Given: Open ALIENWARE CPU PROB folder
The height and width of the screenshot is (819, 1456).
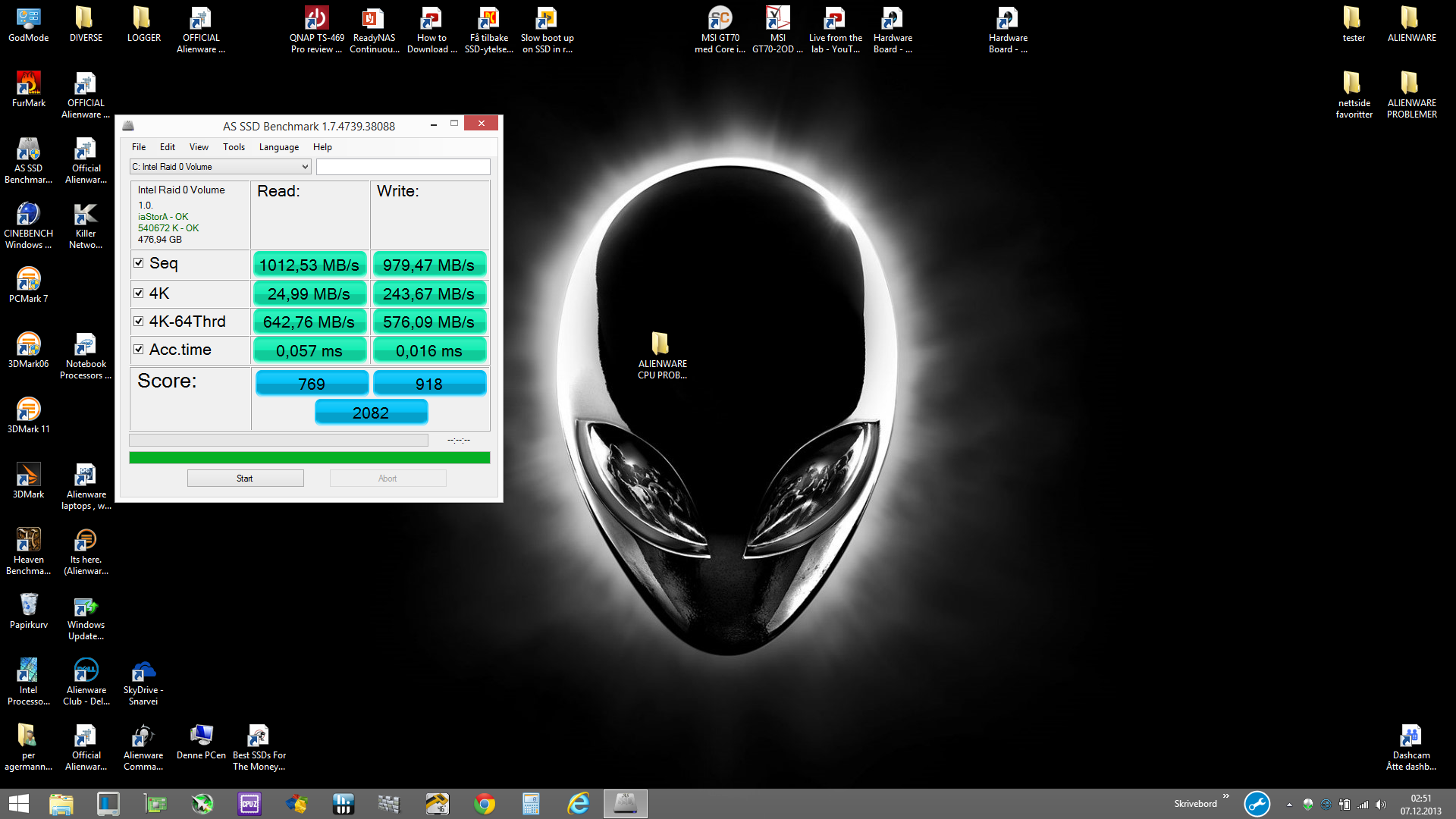Looking at the screenshot, I should 662,356.
